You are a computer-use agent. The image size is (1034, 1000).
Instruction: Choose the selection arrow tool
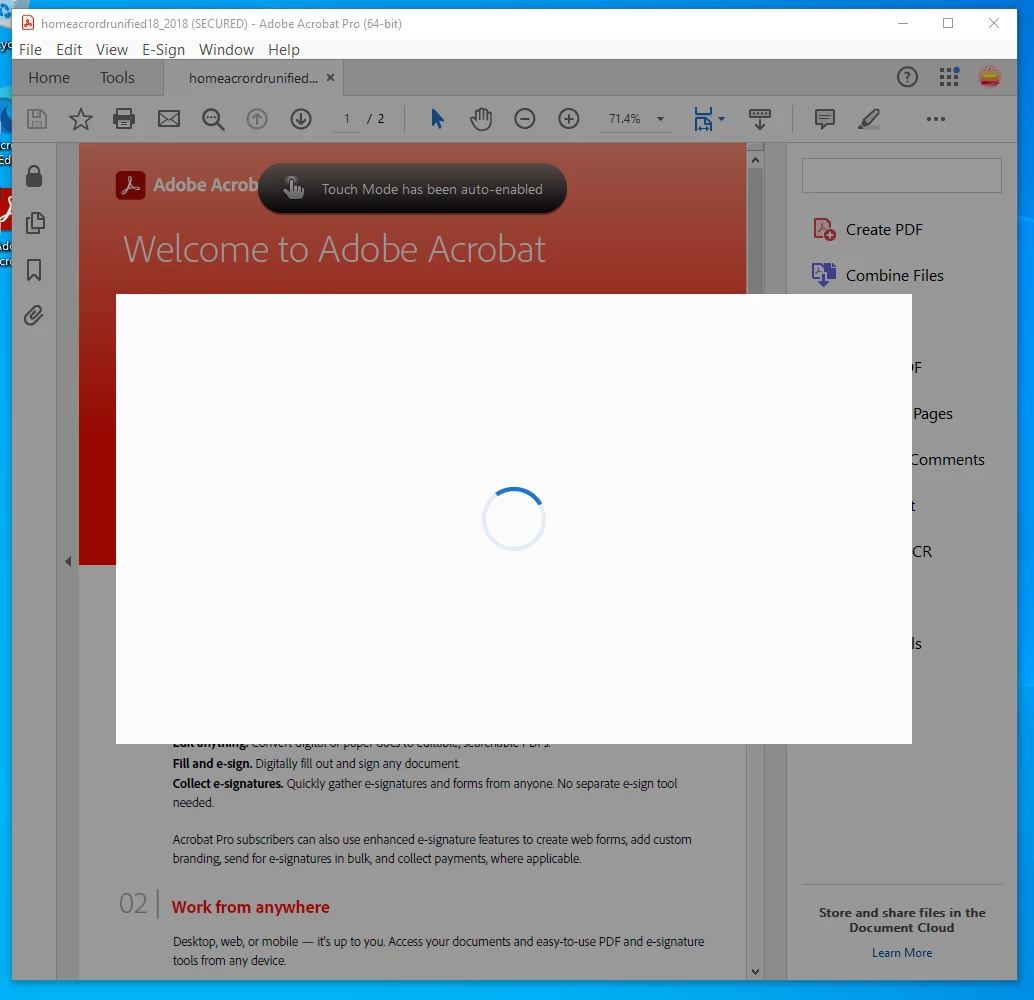tap(437, 119)
